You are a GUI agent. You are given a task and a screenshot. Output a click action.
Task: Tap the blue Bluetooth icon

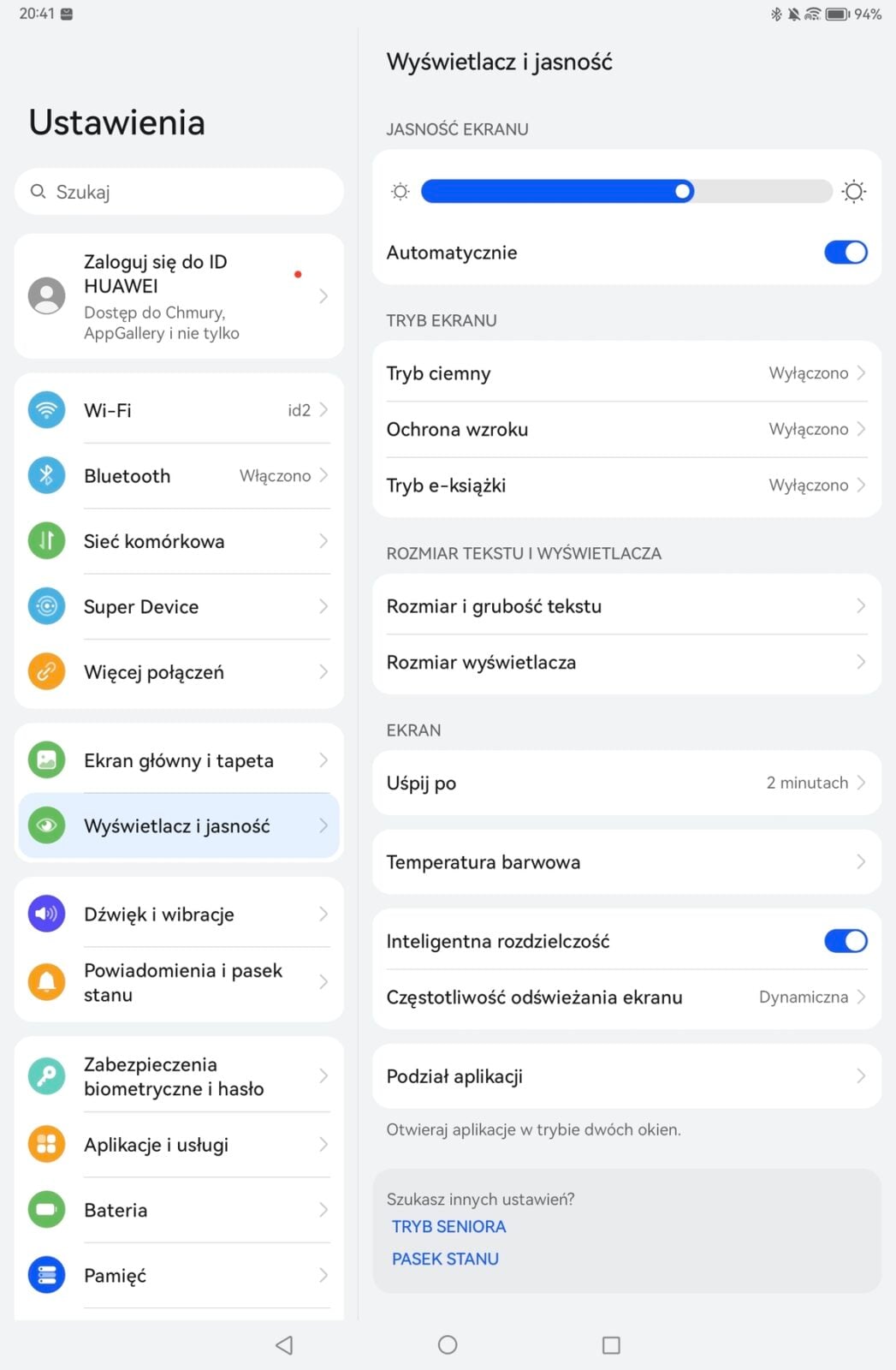(x=47, y=475)
